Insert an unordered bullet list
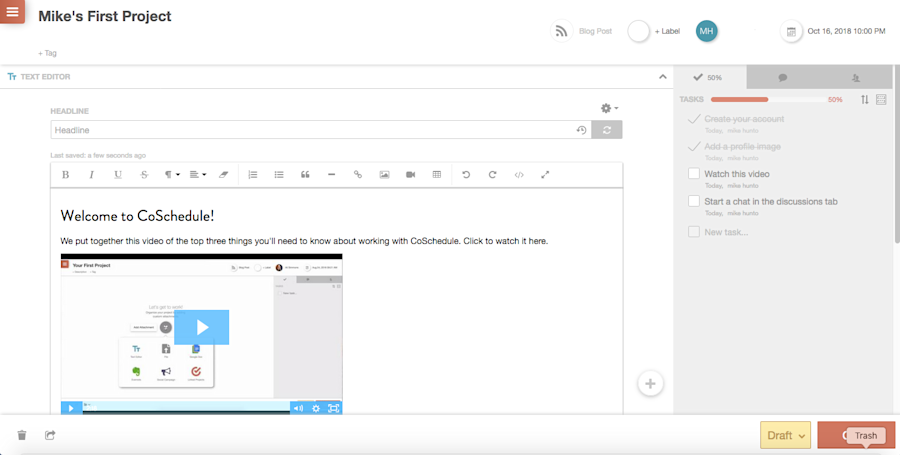900x455 pixels. click(x=279, y=174)
